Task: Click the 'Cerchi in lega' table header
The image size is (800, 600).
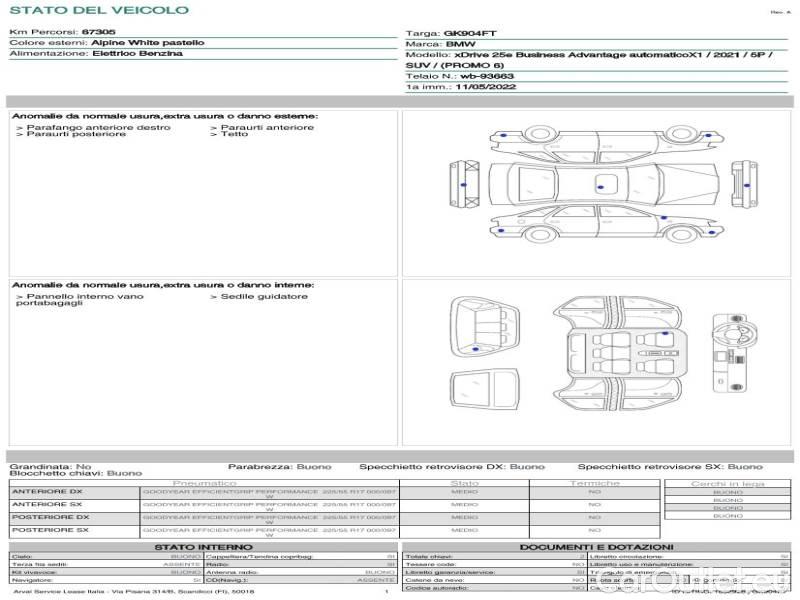Action: tap(728, 484)
